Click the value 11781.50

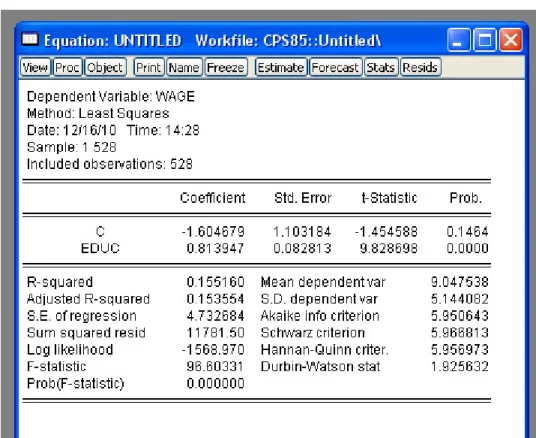point(215,333)
